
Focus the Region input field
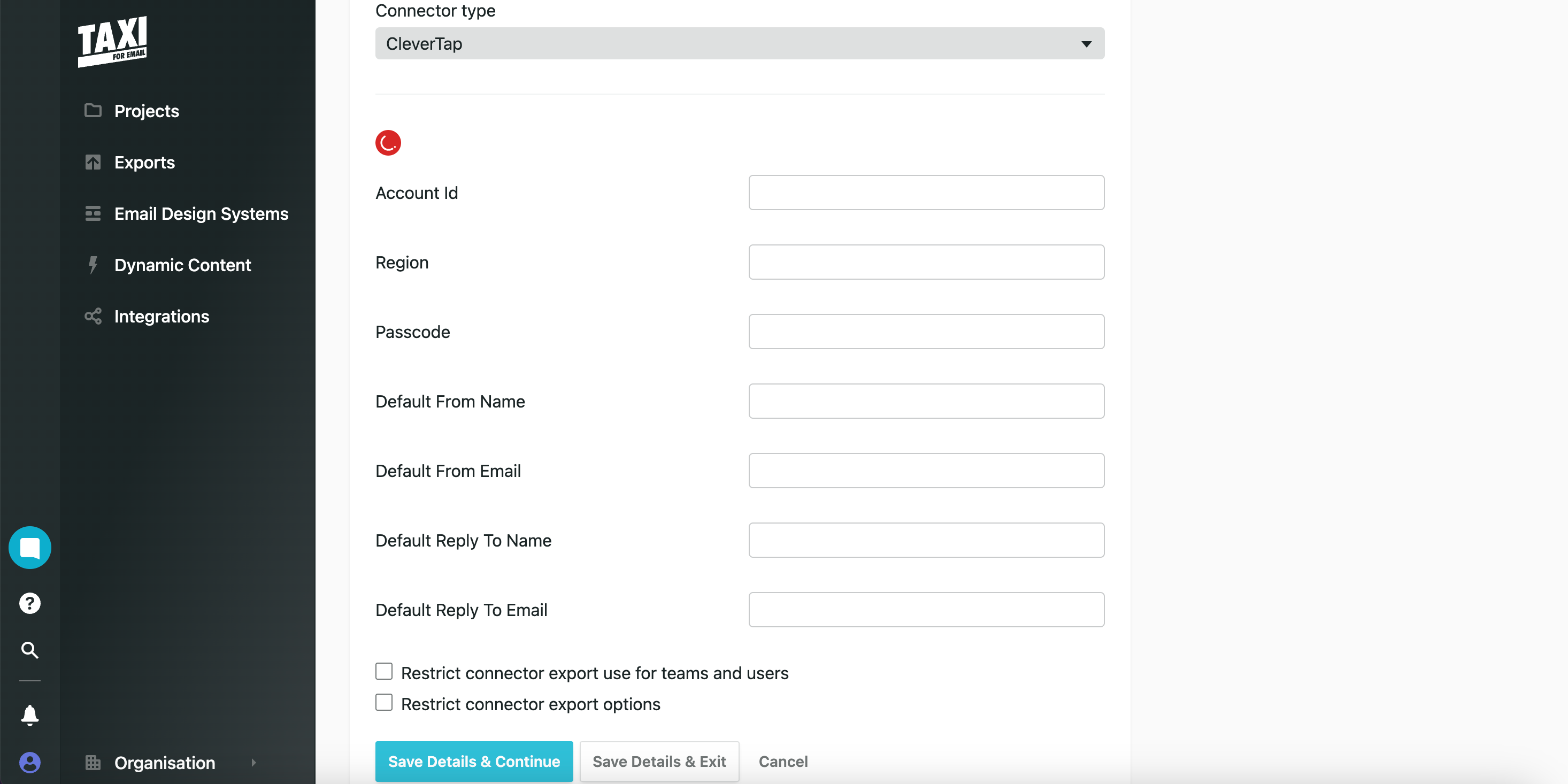(926, 262)
